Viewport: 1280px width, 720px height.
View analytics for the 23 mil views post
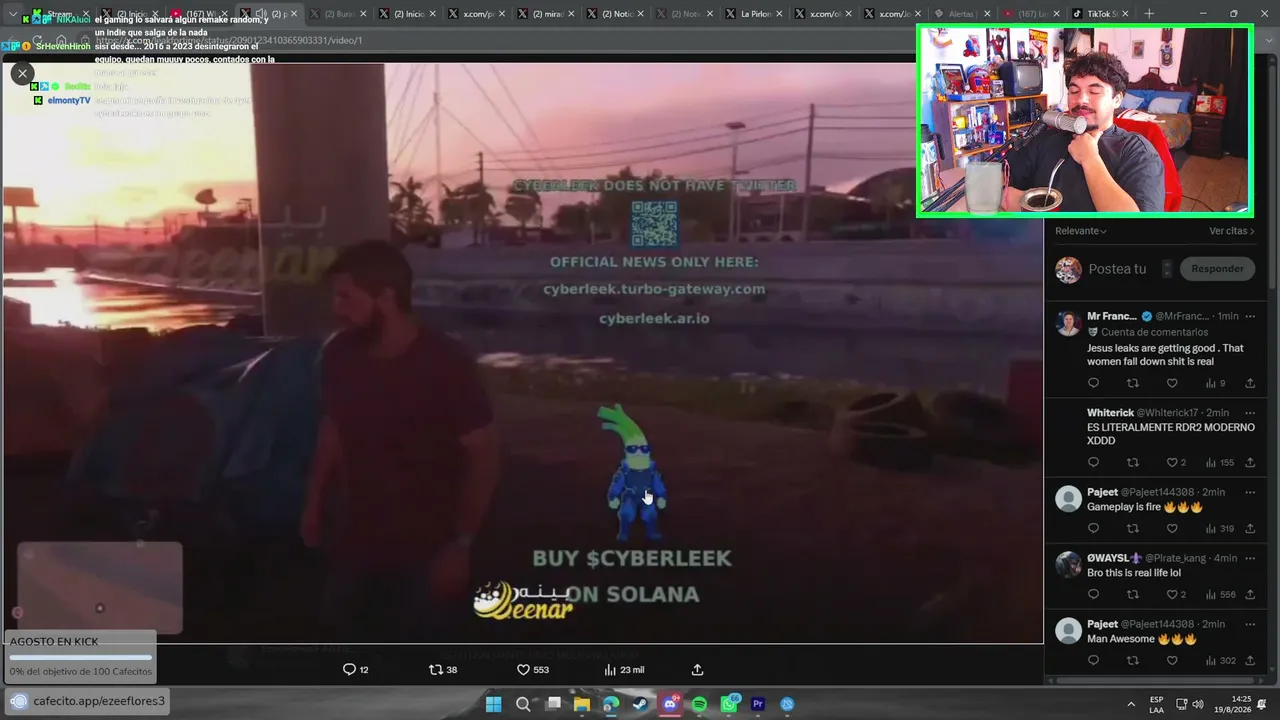coord(624,670)
